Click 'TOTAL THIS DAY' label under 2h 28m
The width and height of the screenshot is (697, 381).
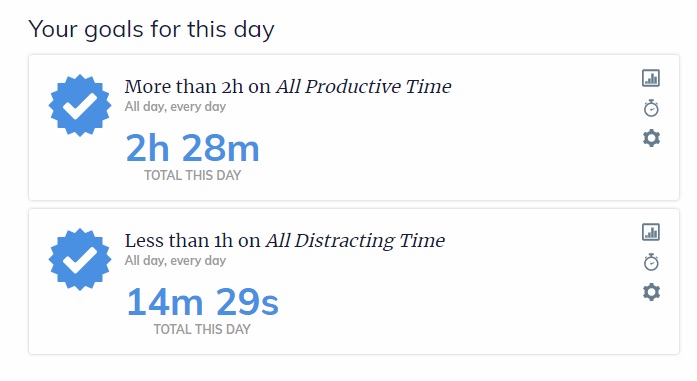pos(192,175)
